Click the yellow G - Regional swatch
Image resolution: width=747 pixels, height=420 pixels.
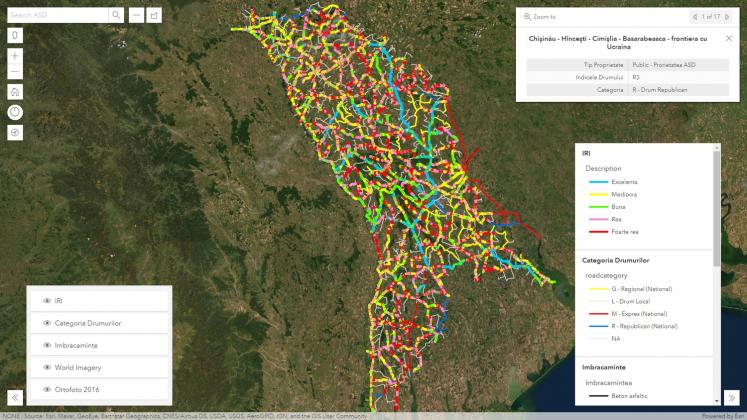coord(598,289)
